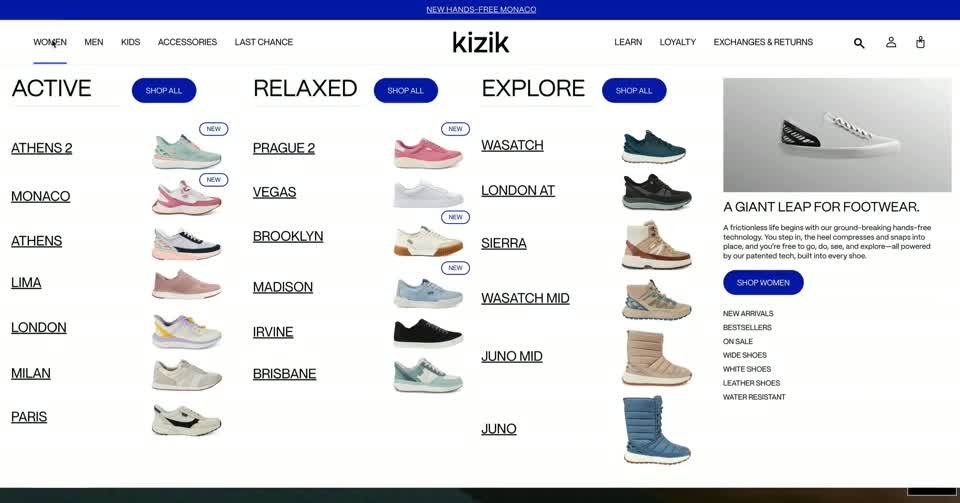Open the Juno Mid link
960x503 pixels.
pos(512,357)
